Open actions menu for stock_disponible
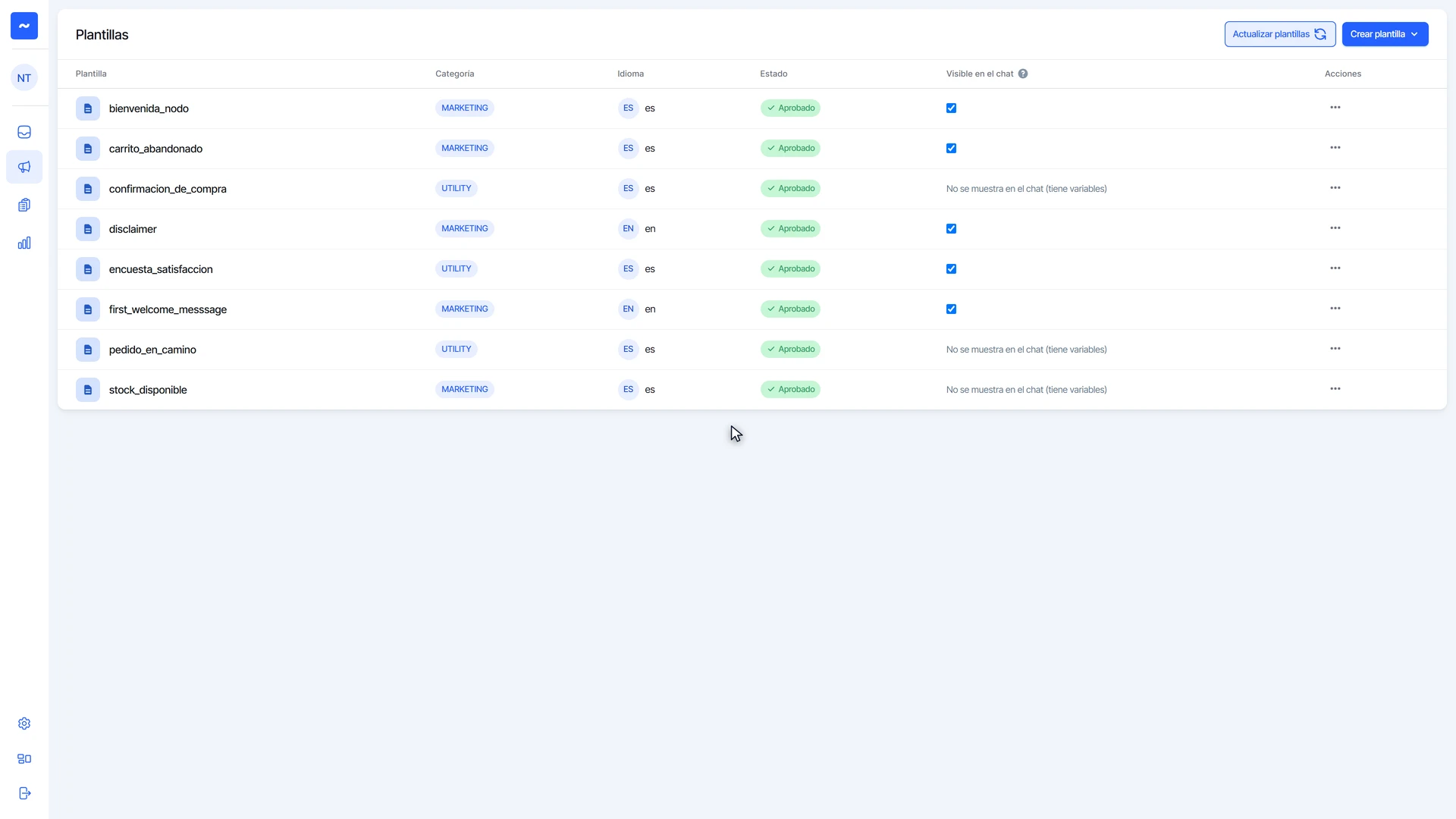The height and width of the screenshot is (819, 1456). (1335, 389)
